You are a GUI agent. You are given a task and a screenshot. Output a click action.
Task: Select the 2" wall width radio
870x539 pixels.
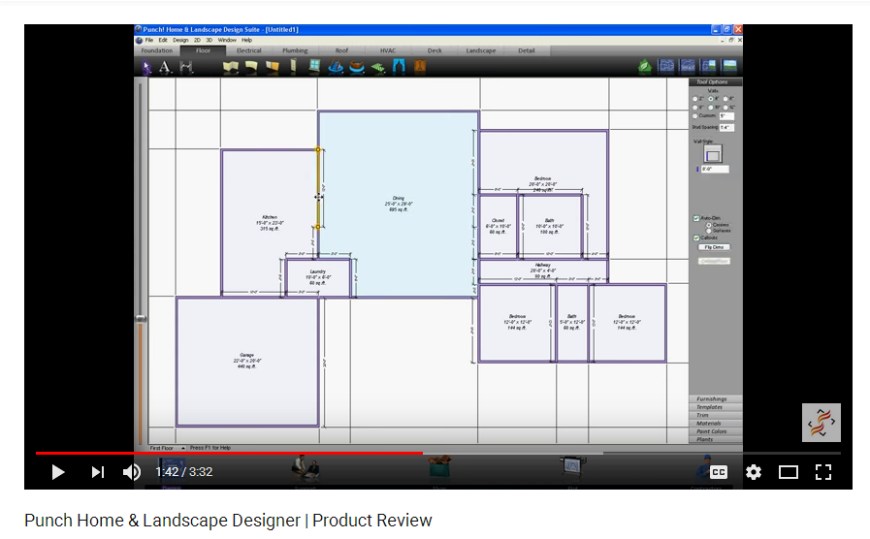point(697,99)
